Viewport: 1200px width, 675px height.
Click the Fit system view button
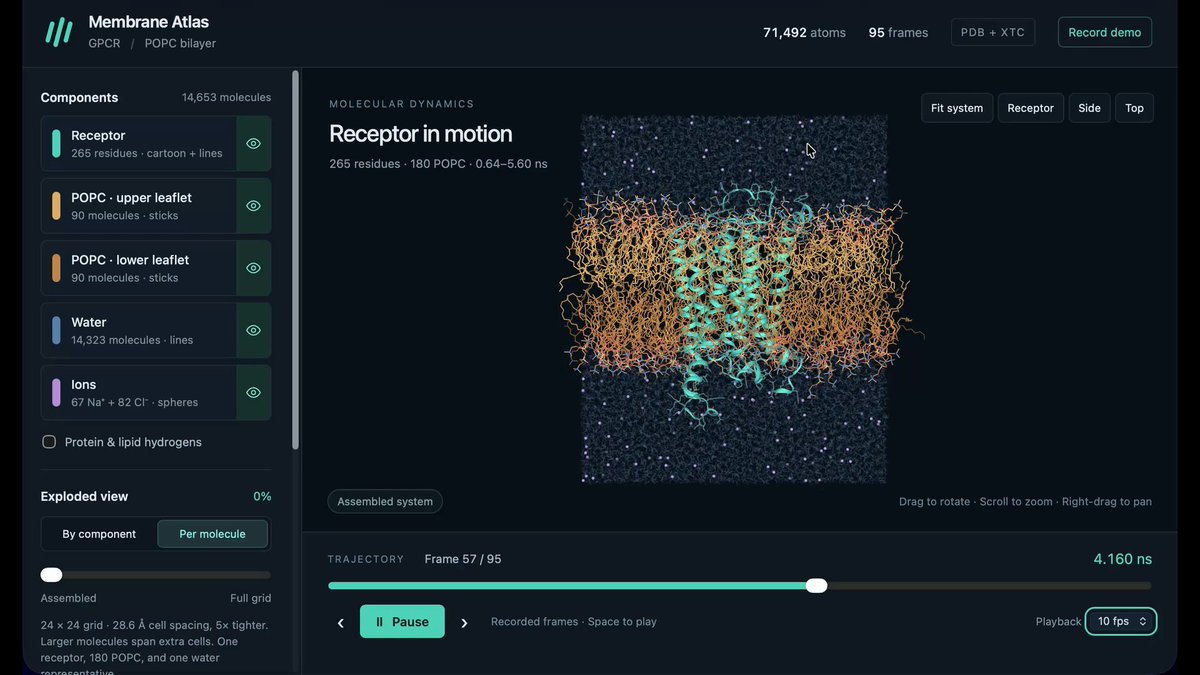point(957,108)
